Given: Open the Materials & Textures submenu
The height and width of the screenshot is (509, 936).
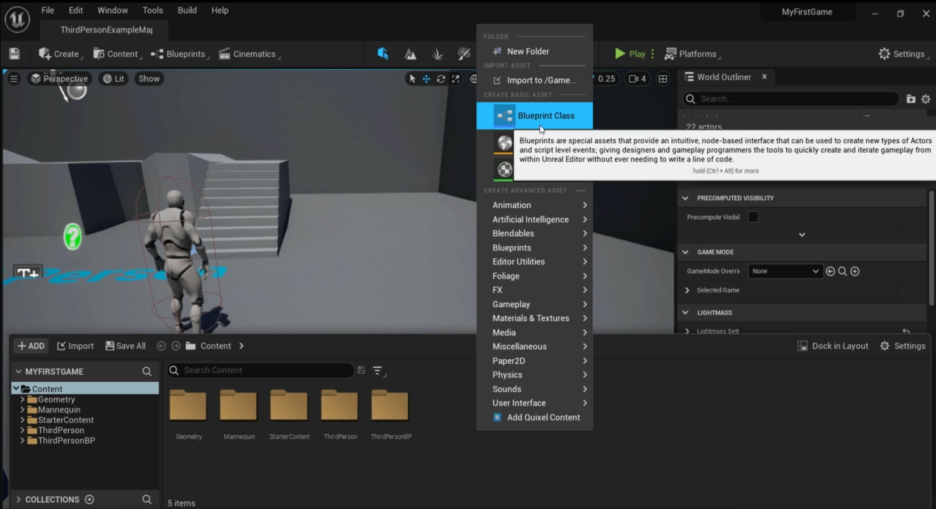Looking at the screenshot, I should coord(534,319).
